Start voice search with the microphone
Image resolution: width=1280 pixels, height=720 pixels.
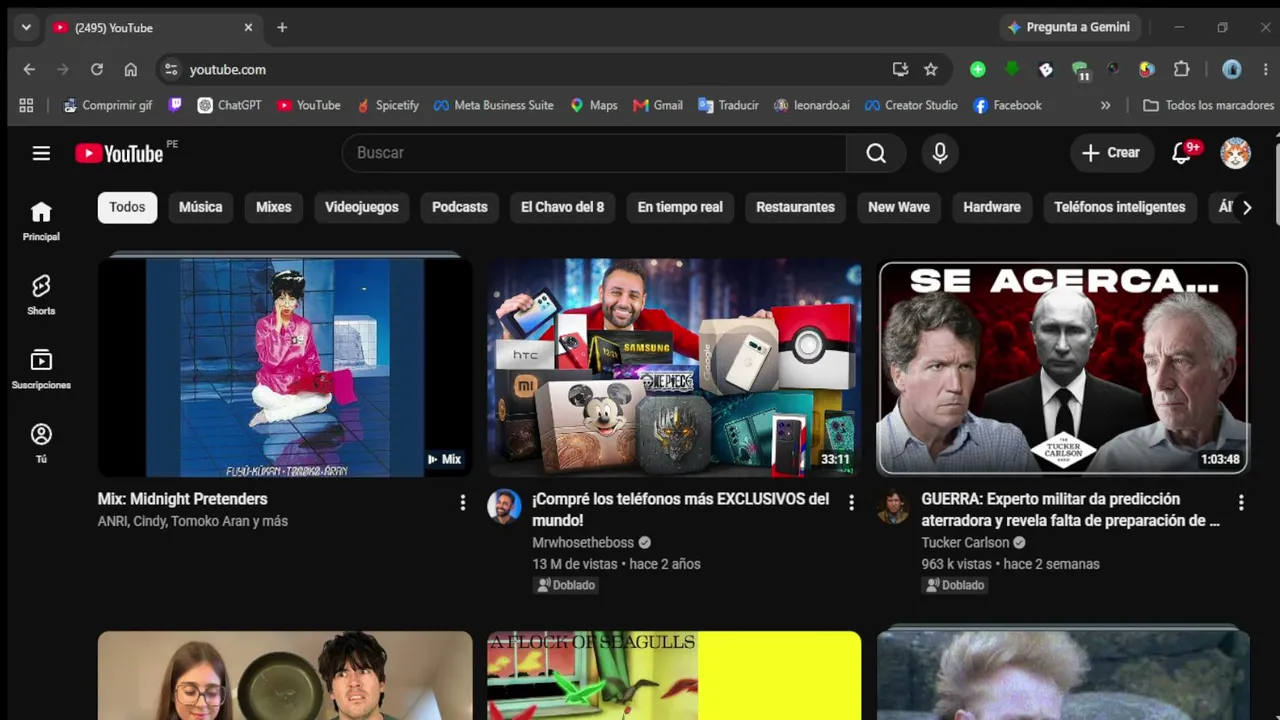940,153
